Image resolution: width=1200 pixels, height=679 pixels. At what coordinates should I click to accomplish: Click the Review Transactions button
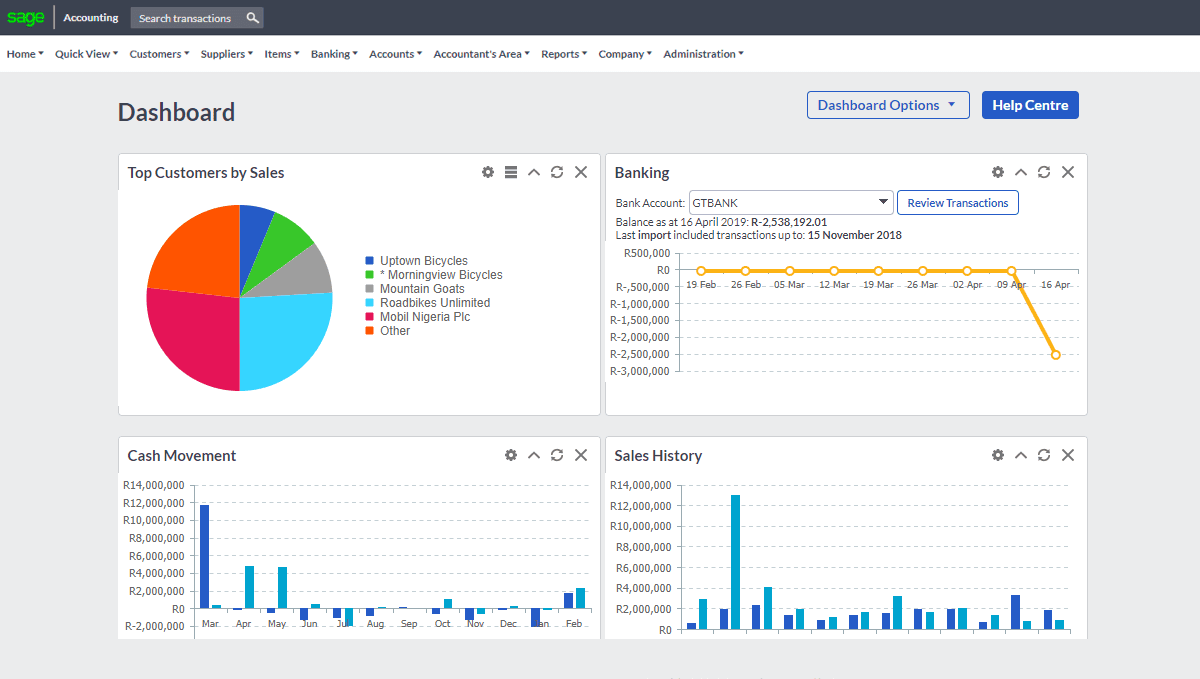[x=957, y=202]
